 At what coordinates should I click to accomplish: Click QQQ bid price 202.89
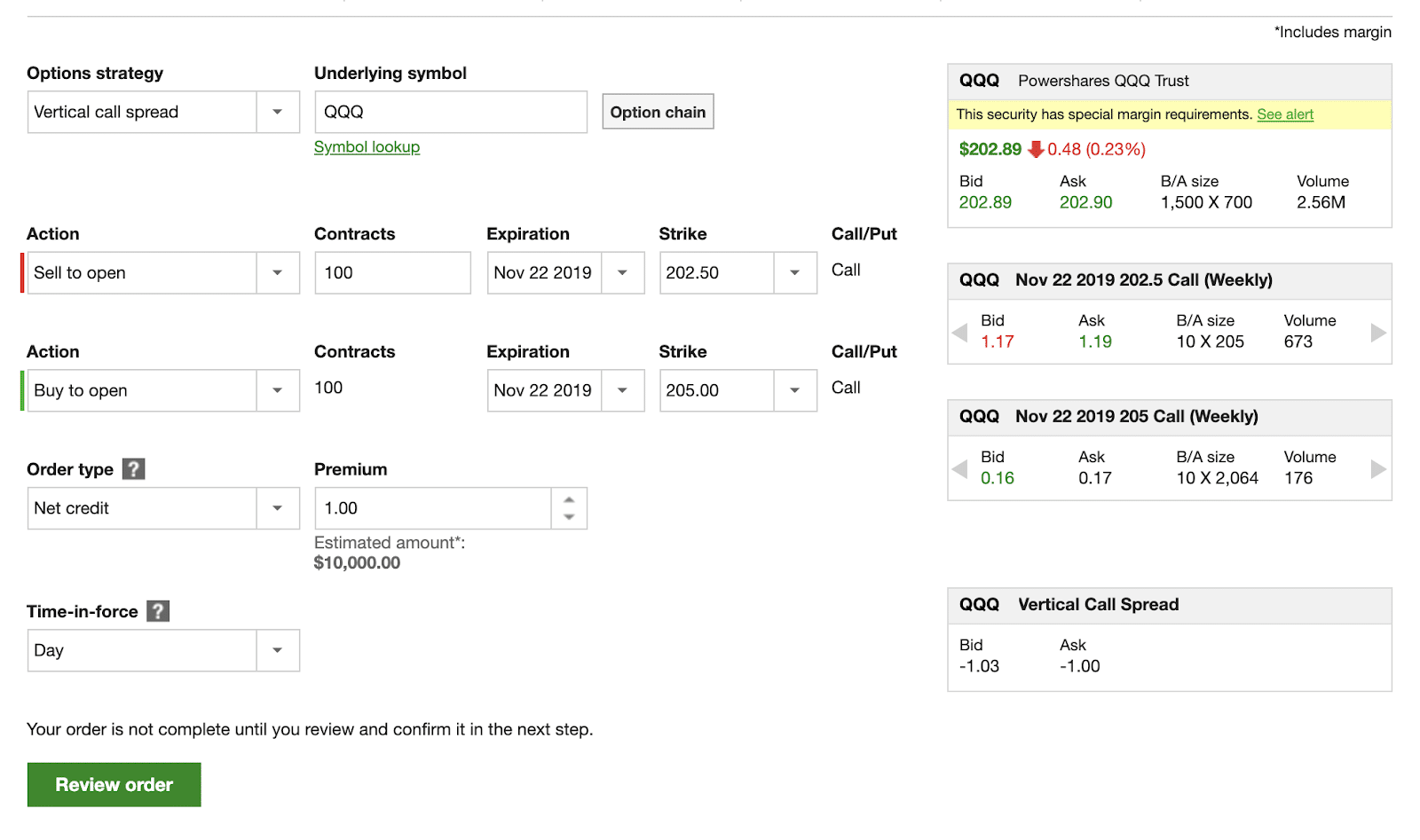coord(985,202)
